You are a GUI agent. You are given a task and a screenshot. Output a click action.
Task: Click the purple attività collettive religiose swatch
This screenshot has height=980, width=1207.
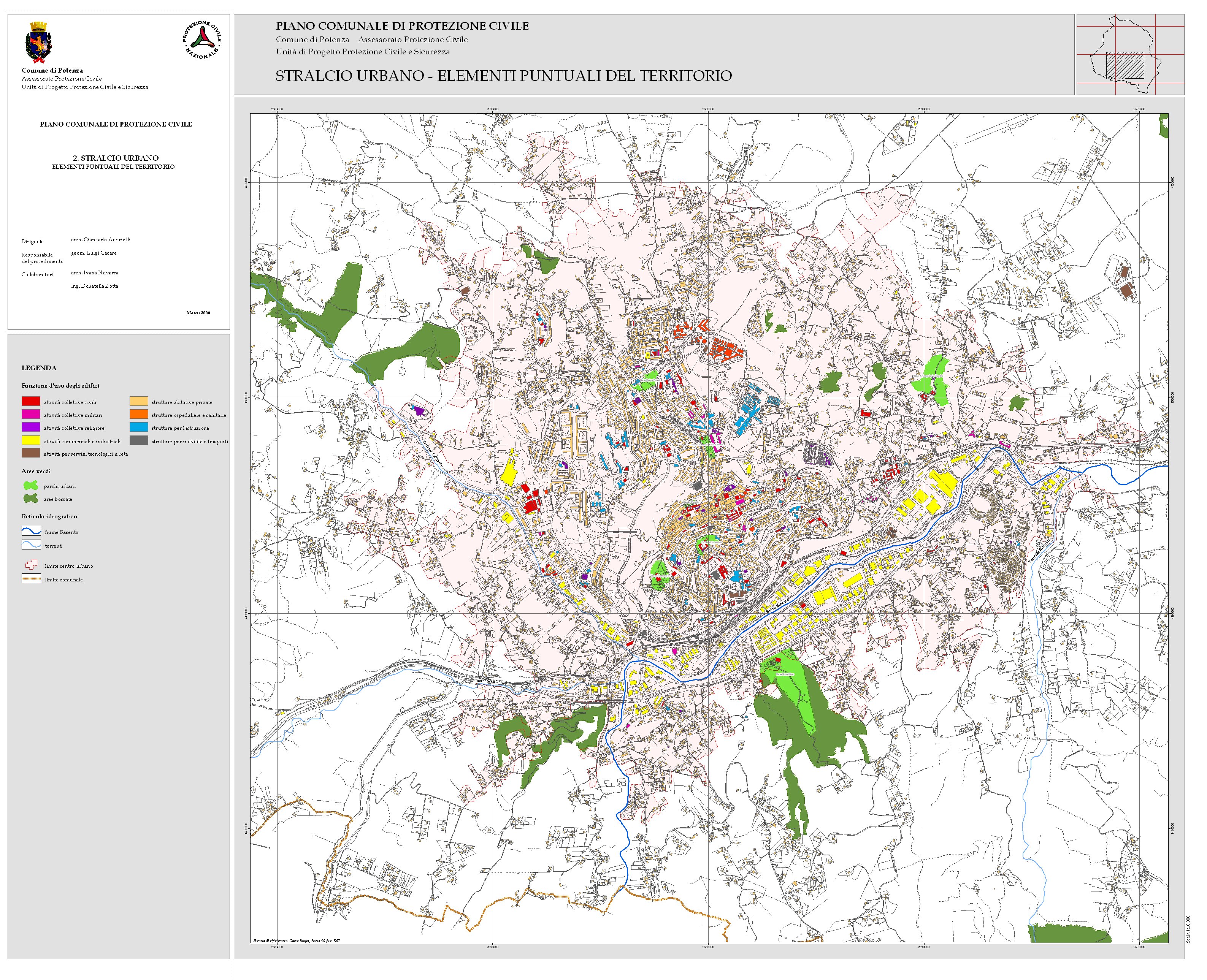[30, 427]
